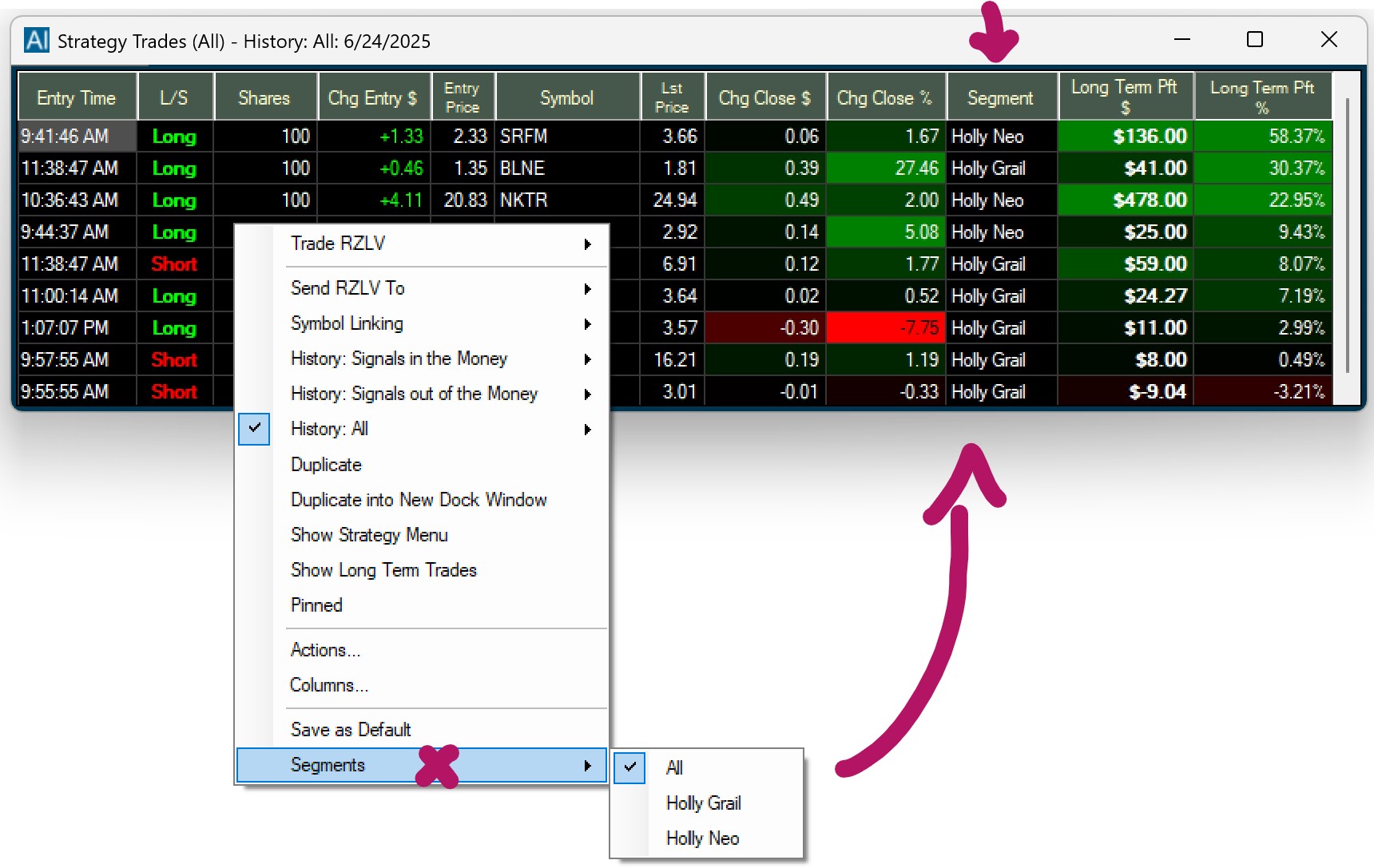Expand the History: All submenu arrow
The image size is (1374, 868).
(588, 429)
